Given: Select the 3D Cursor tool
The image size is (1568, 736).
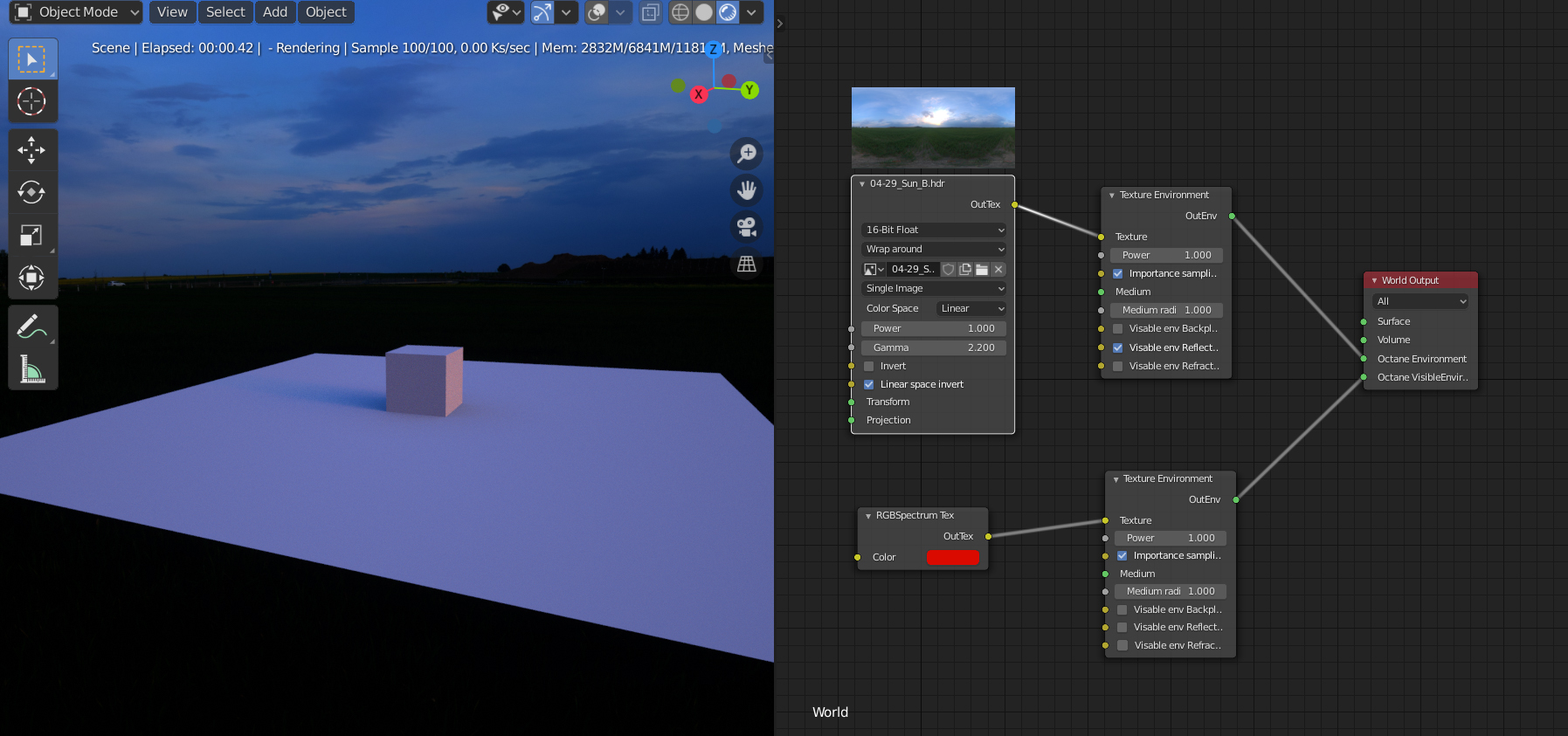Looking at the screenshot, I should point(32,101).
